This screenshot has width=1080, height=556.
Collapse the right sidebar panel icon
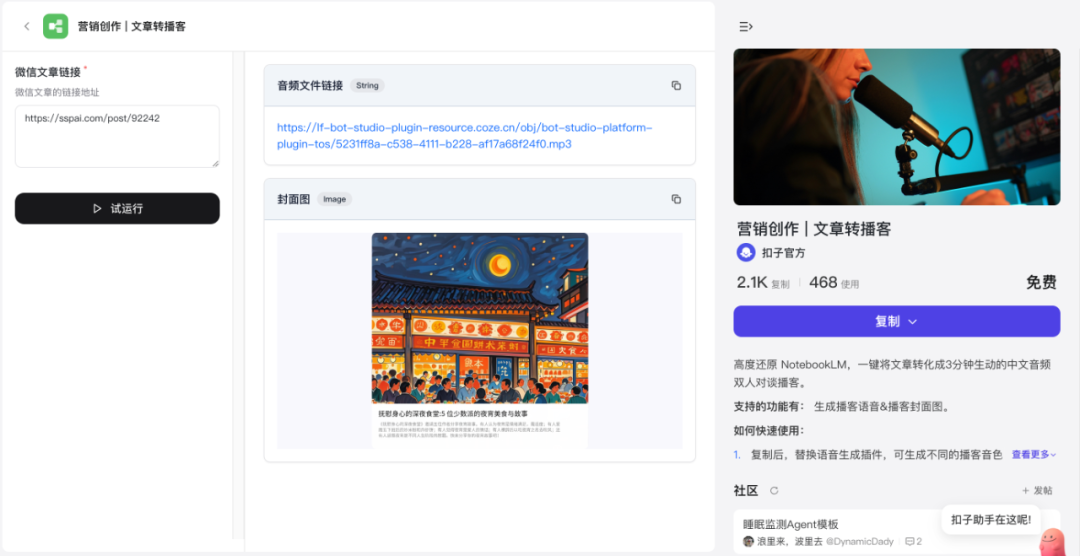[x=745, y=27]
